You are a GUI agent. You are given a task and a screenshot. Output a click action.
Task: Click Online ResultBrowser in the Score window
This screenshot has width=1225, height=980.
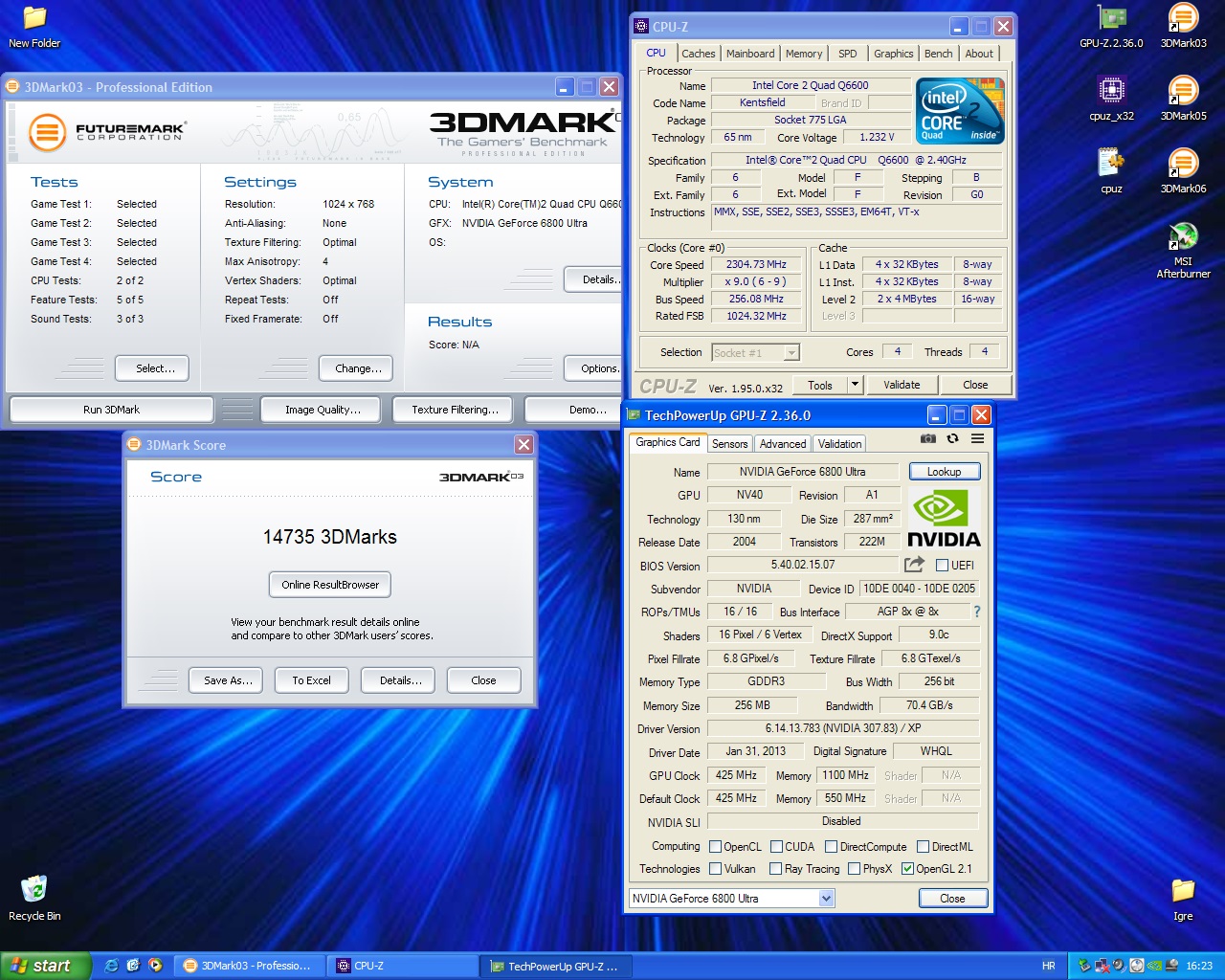click(x=330, y=585)
